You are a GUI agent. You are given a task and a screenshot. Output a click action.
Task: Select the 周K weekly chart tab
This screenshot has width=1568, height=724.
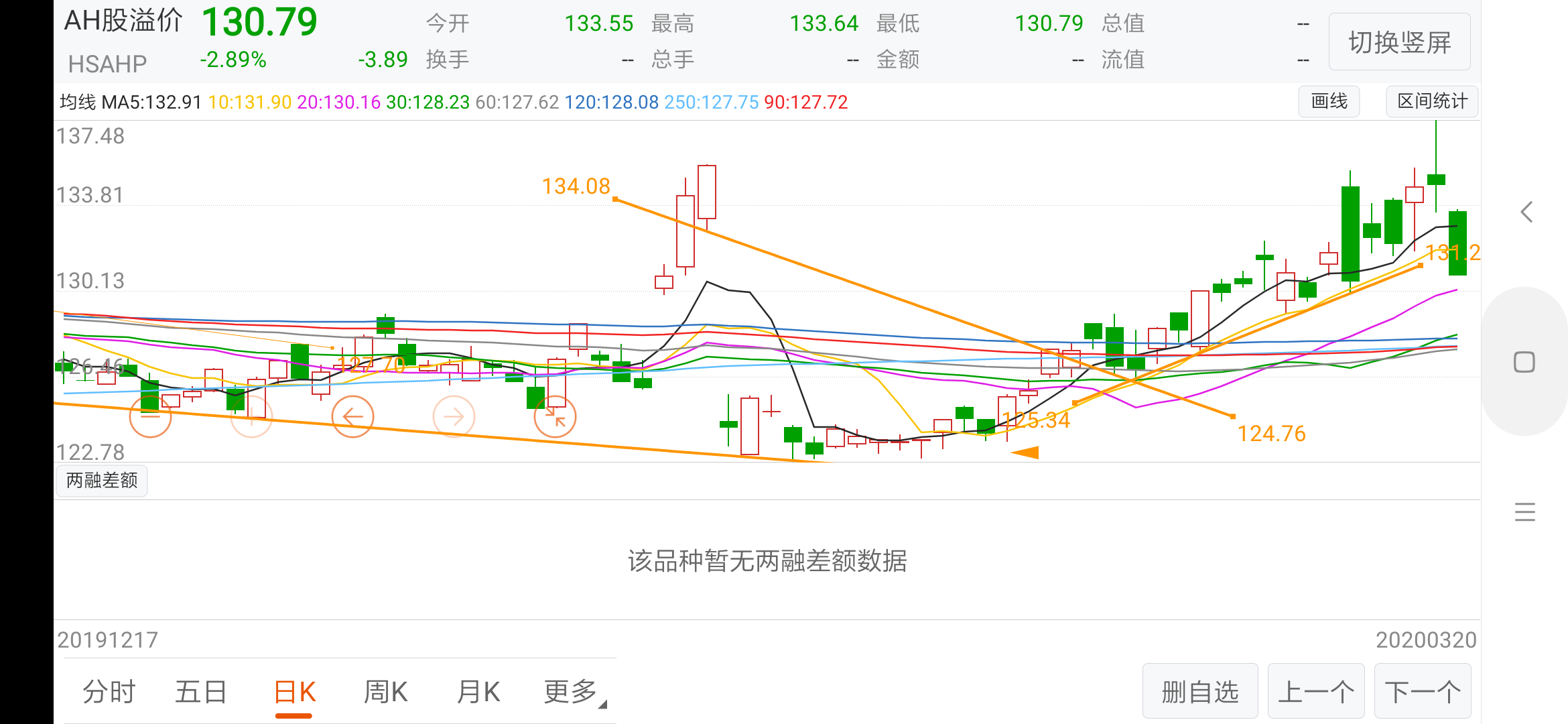[x=385, y=692]
